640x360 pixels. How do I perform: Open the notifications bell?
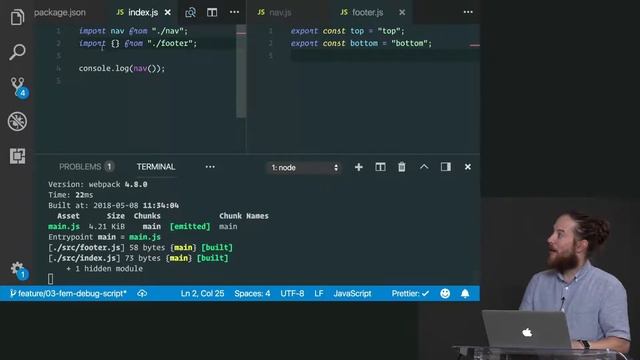point(465,293)
